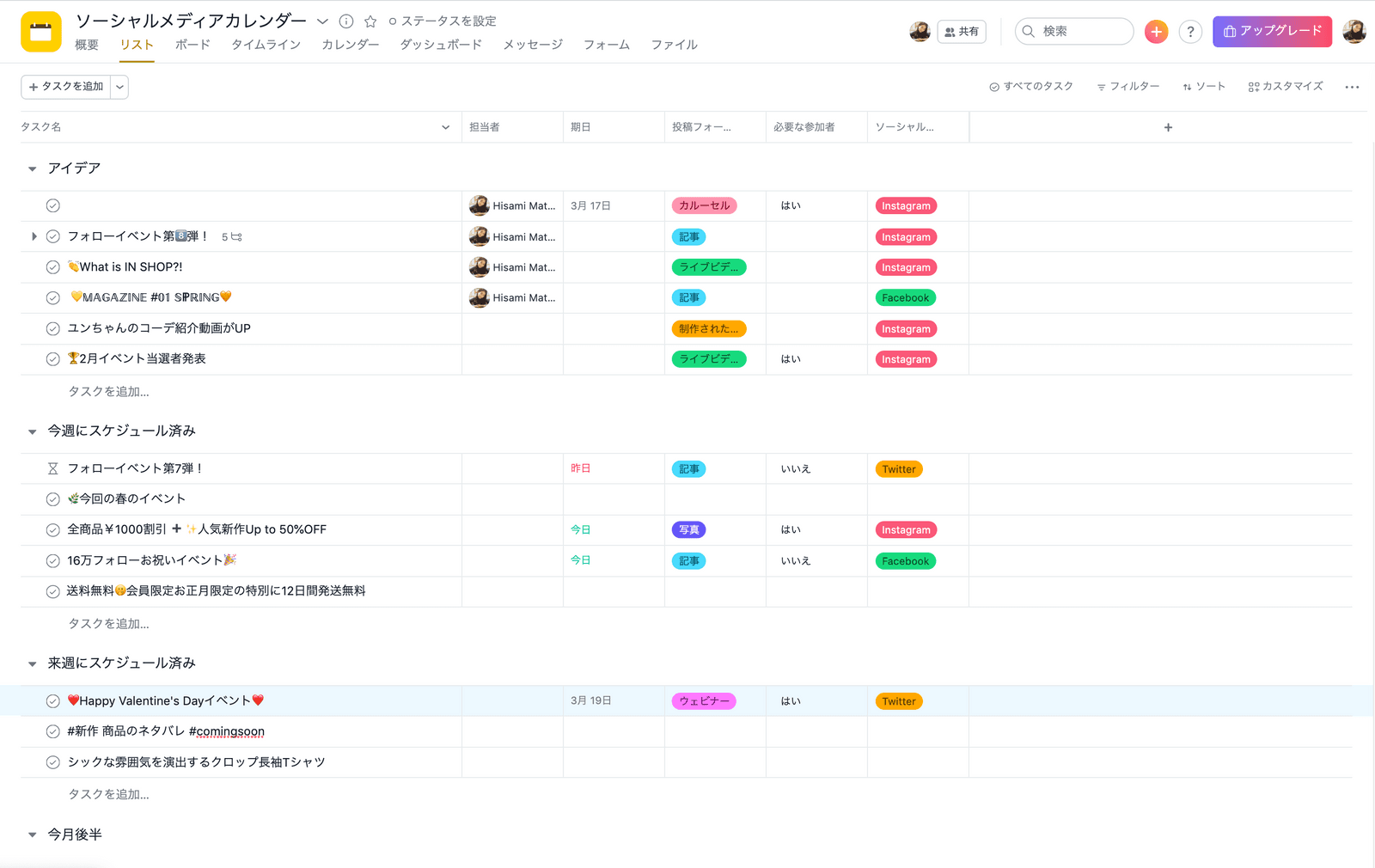Mark What is IN SHOP?! task complete
Image resolution: width=1375 pixels, height=868 pixels.
(52, 267)
